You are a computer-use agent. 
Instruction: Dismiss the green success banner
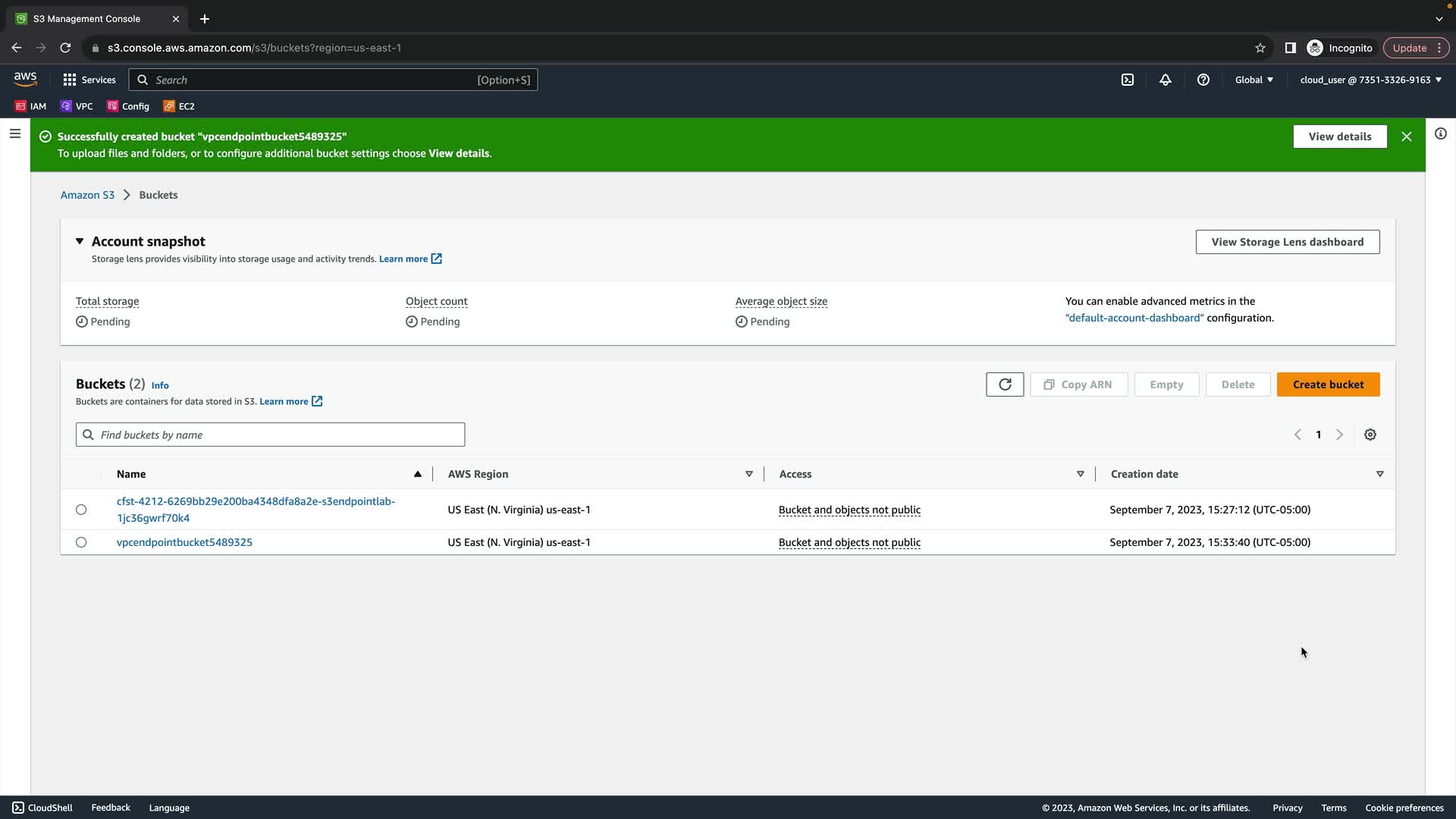[x=1407, y=136]
